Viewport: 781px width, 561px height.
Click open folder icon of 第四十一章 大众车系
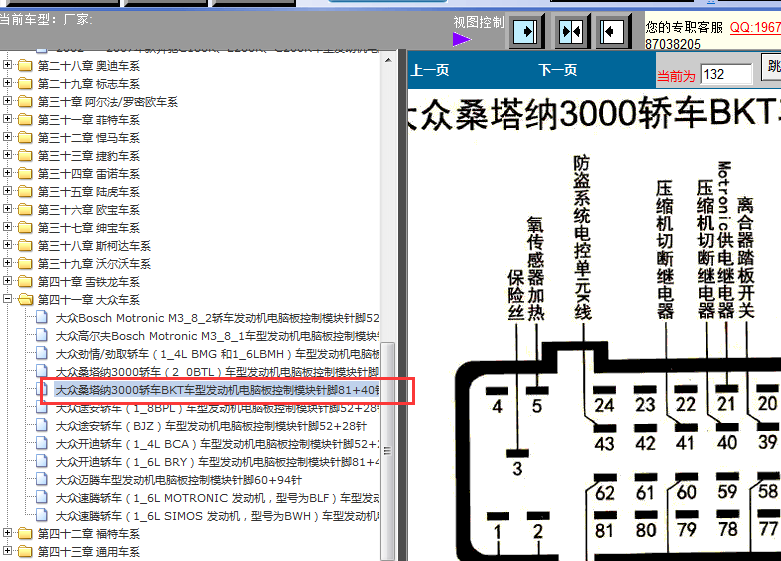25,299
